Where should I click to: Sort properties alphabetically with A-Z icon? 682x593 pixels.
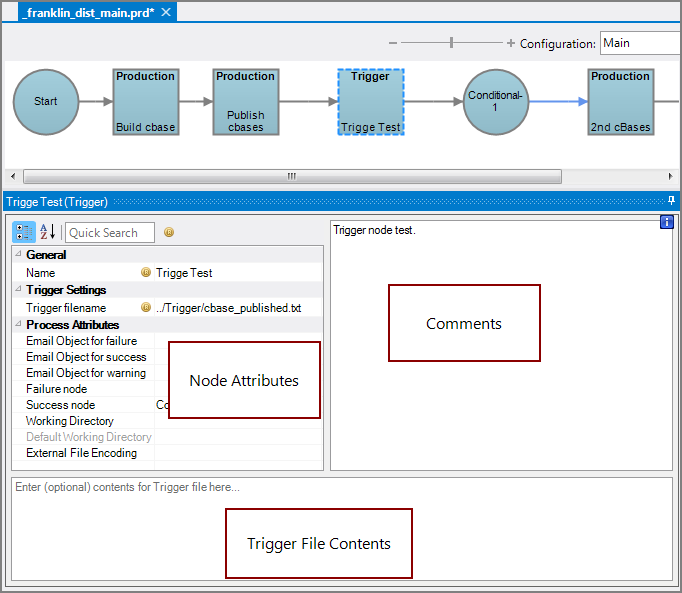pyautogui.click(x=47, y=232)
